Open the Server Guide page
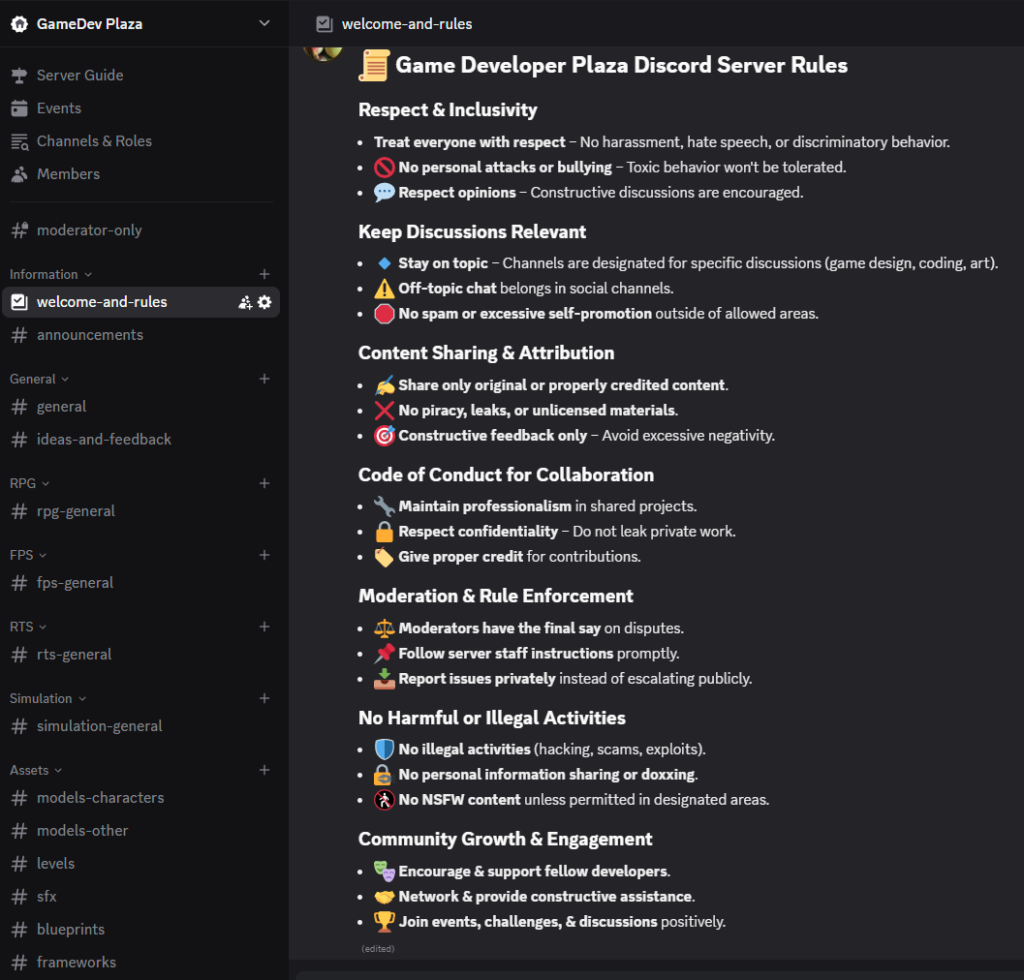1024x980 pixels. 141,75
